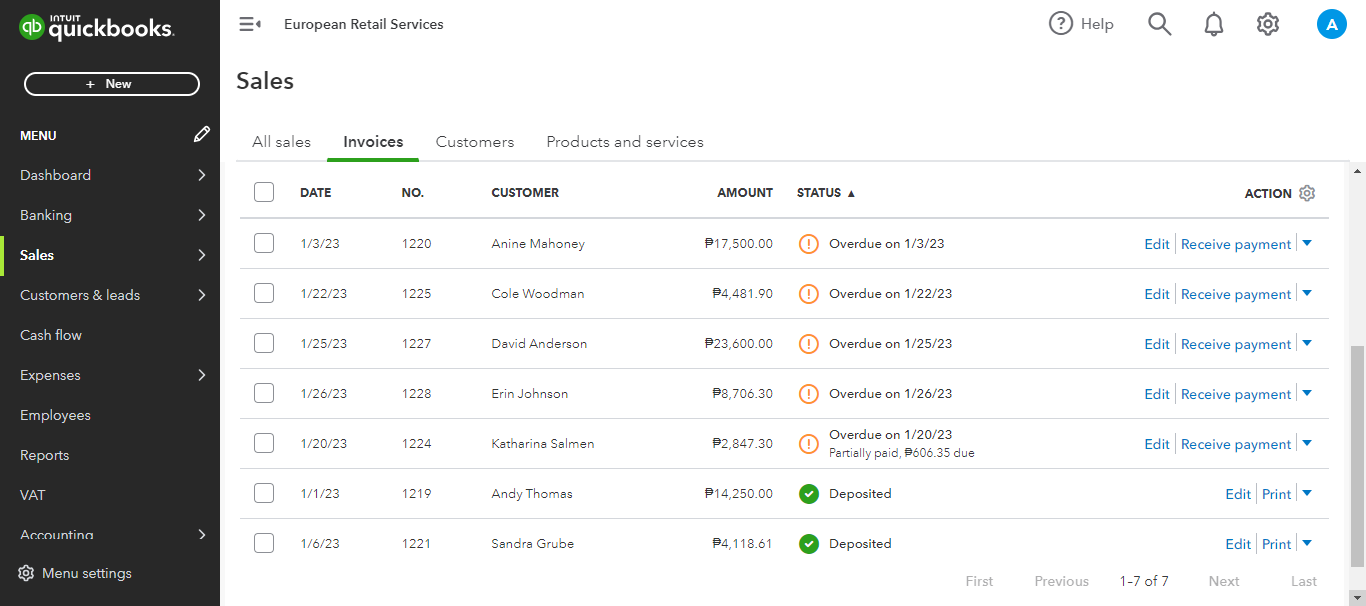Image resolution: width=1366 pixels, height=606 pixels.
Task: Click the + New button
Action: (x=111, y=84)
